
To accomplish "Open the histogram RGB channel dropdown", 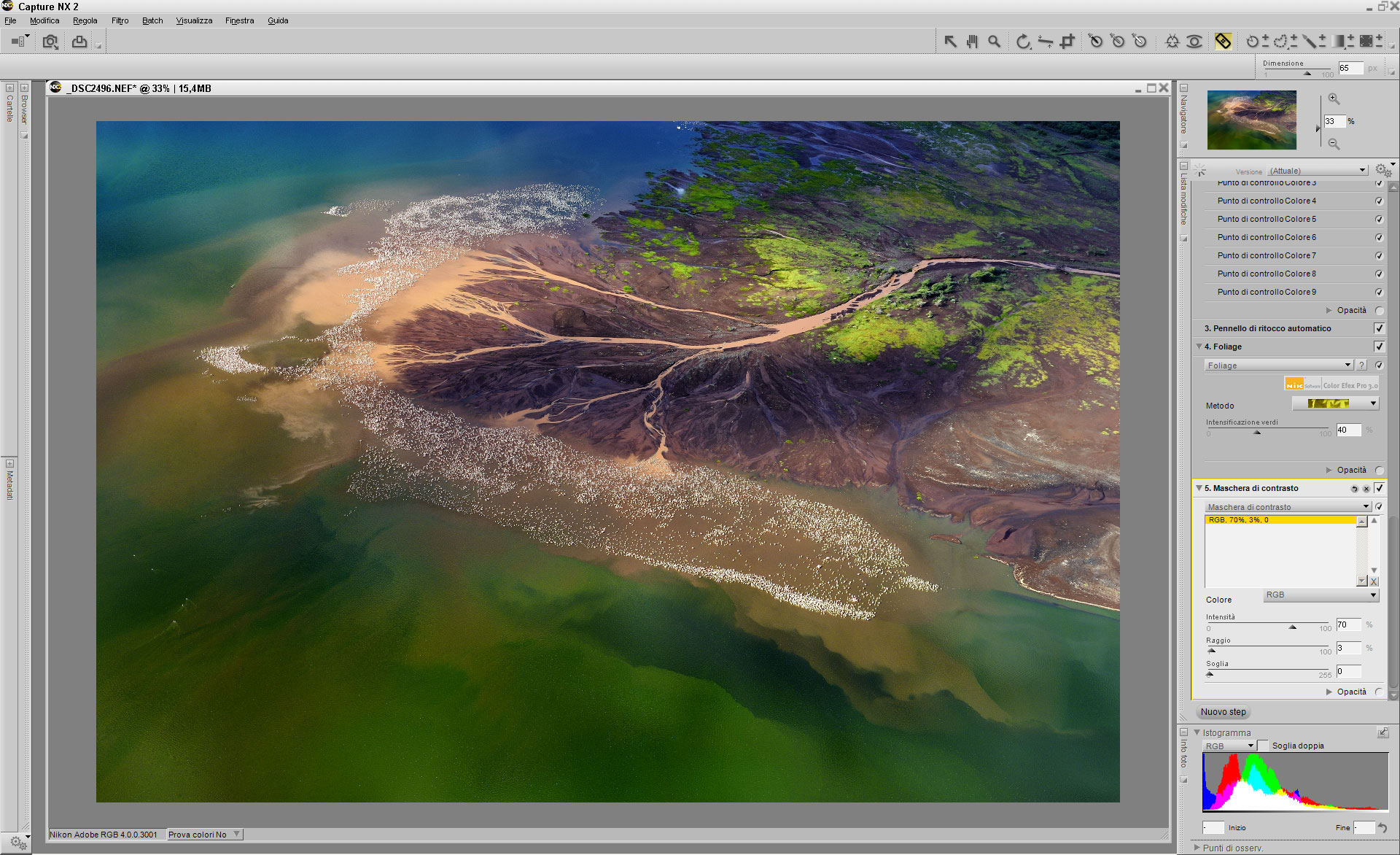I will click(x=1229, y=746).
